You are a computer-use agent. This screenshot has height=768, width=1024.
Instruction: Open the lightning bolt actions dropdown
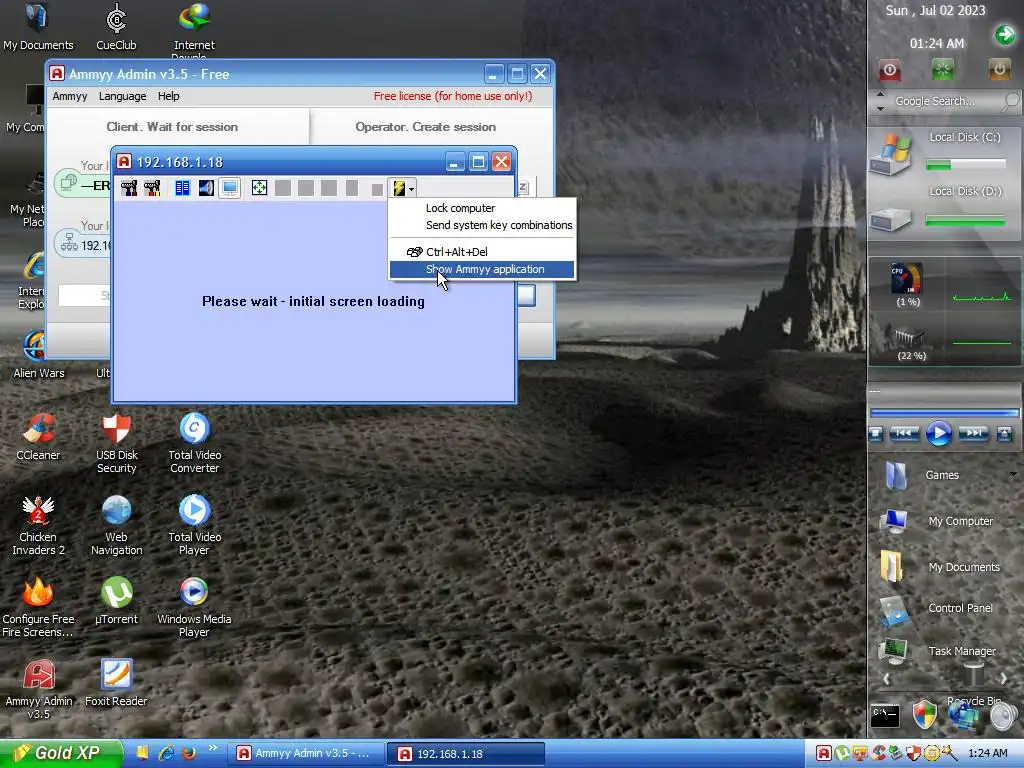coord(402,188)
